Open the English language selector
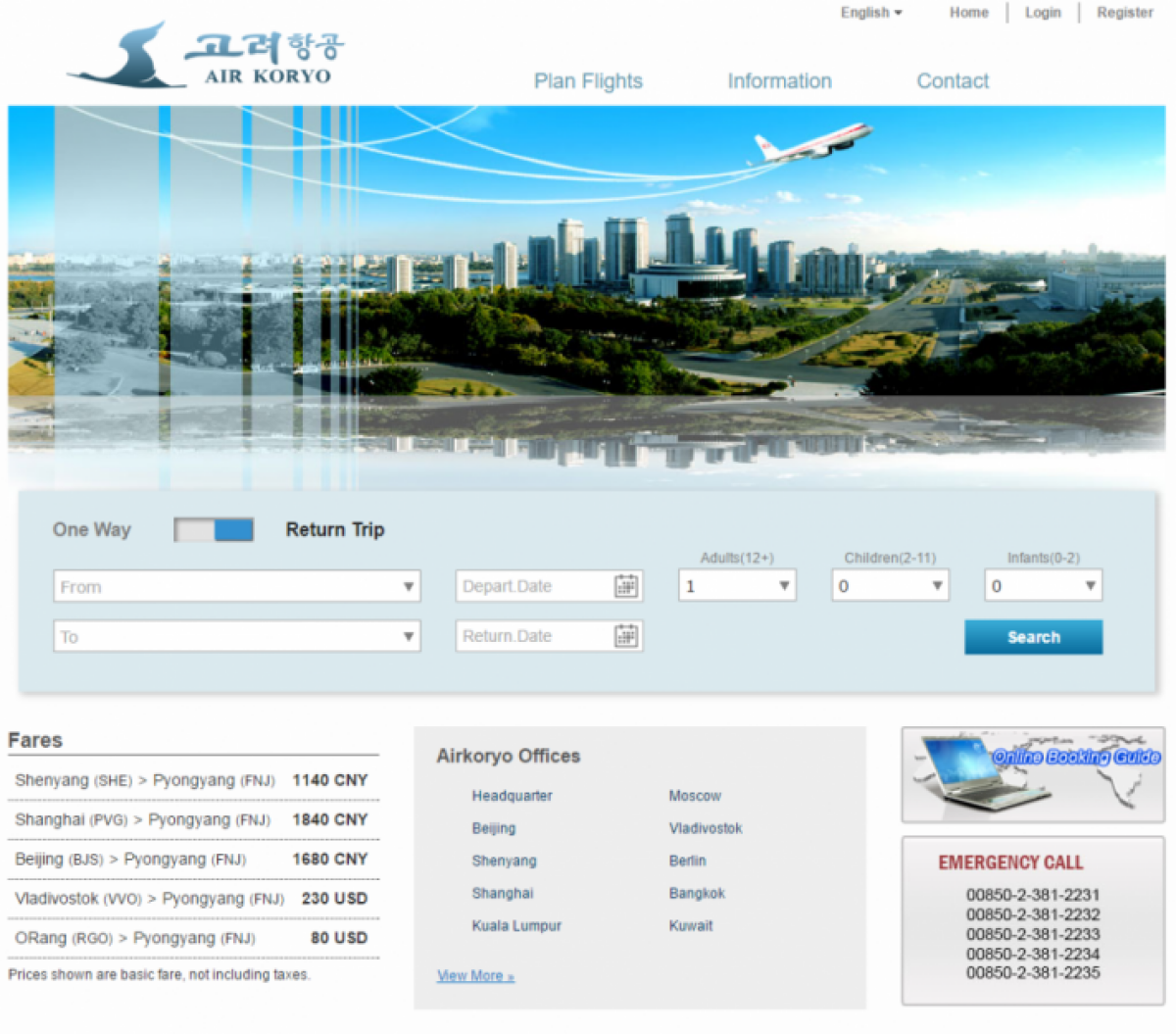Screen dimensions: 1176x1034 [x=870, y=13]
